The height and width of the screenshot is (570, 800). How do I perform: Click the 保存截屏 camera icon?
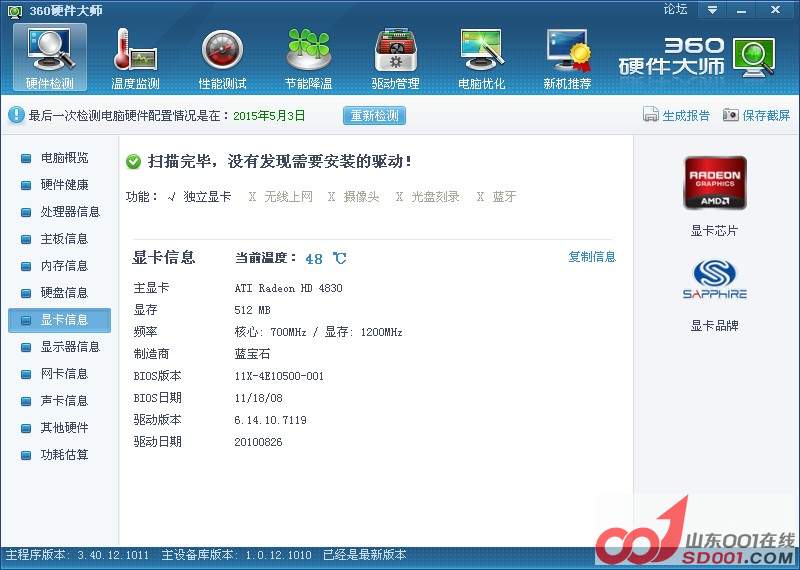(731, 115)
